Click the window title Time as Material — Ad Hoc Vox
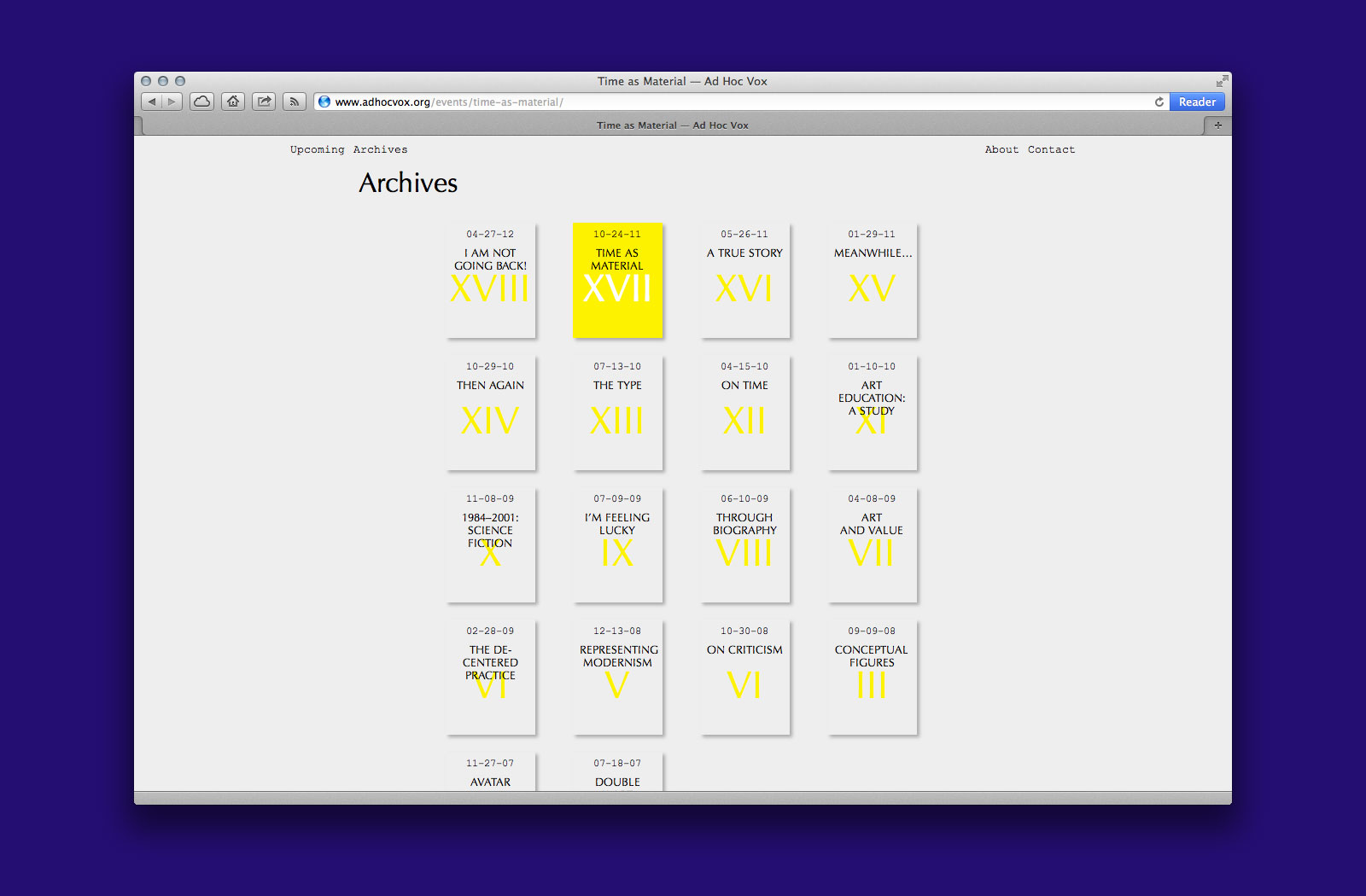 [x=682, y=81]
